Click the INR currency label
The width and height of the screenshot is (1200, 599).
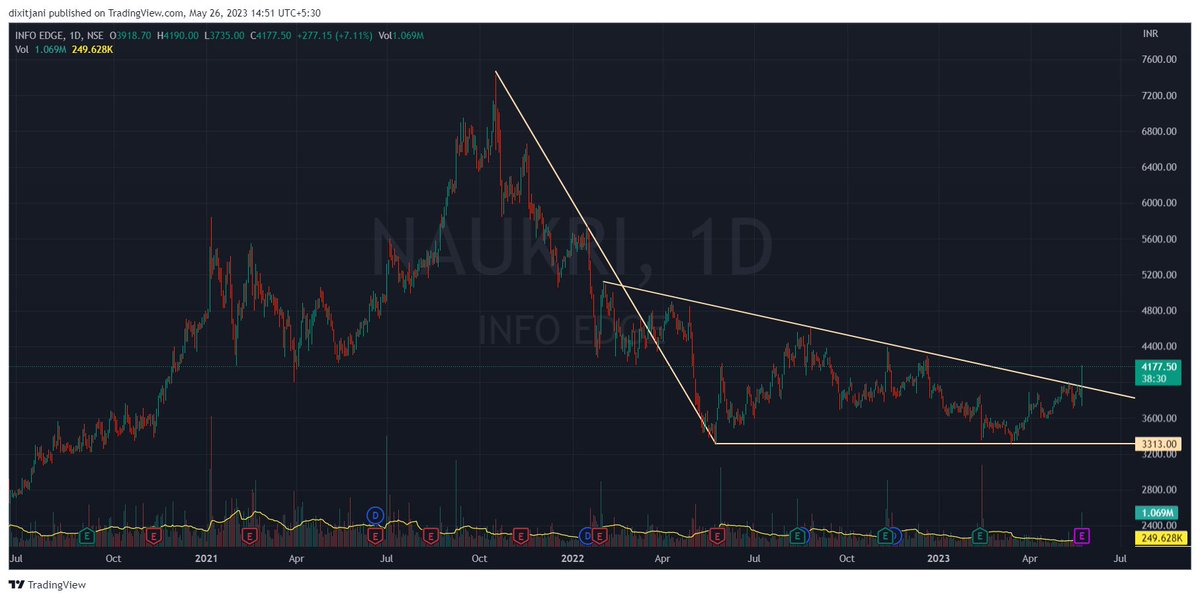click(x=1150, y=34)
